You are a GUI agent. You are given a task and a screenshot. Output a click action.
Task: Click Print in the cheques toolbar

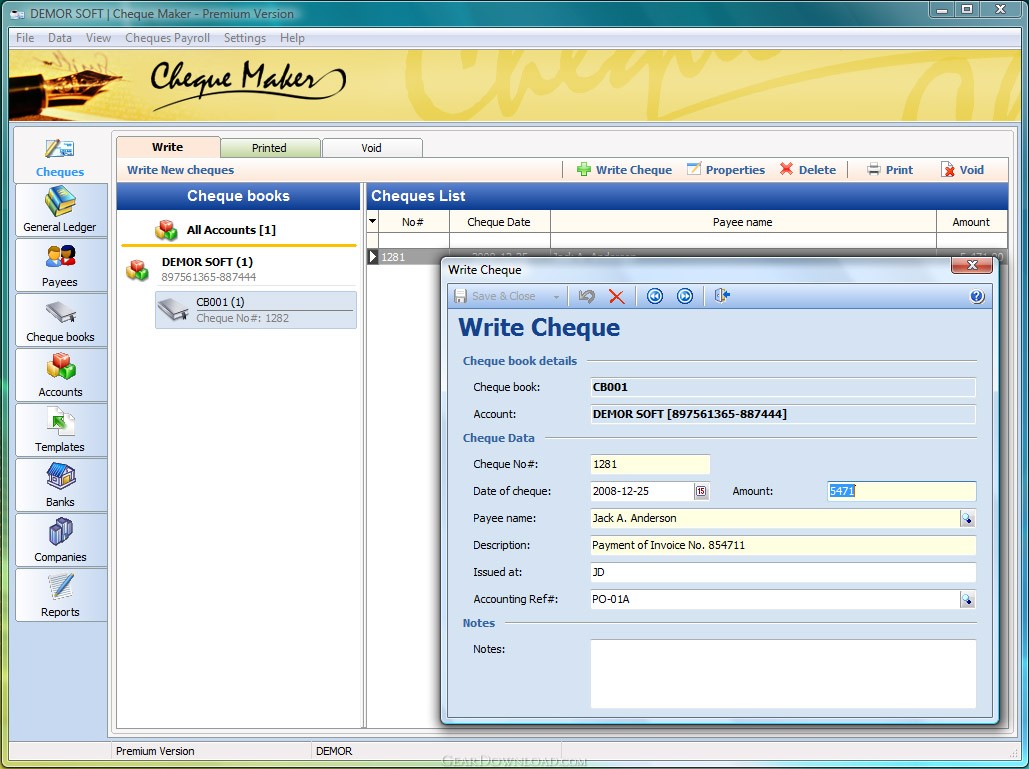(890, 170)
